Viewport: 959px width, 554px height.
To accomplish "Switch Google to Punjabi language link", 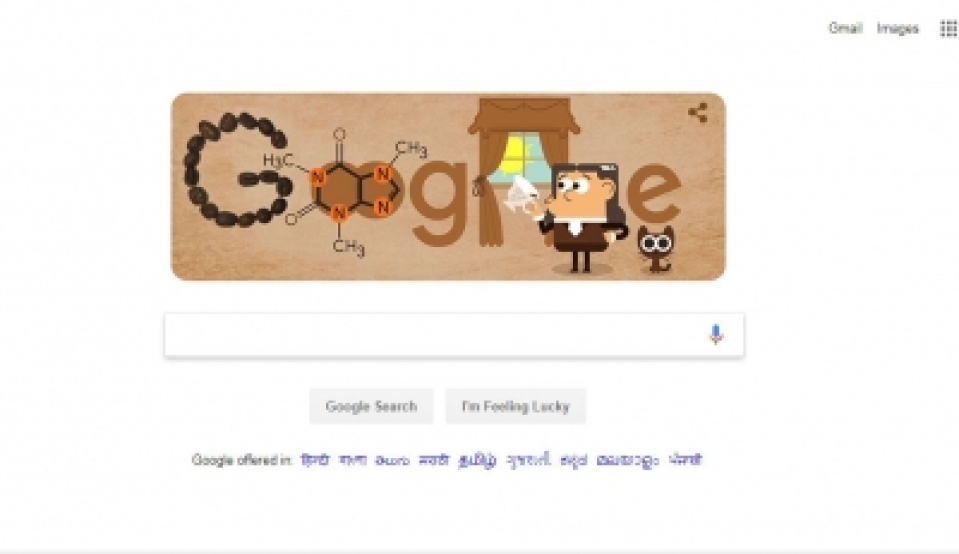I will coord(685,460).
